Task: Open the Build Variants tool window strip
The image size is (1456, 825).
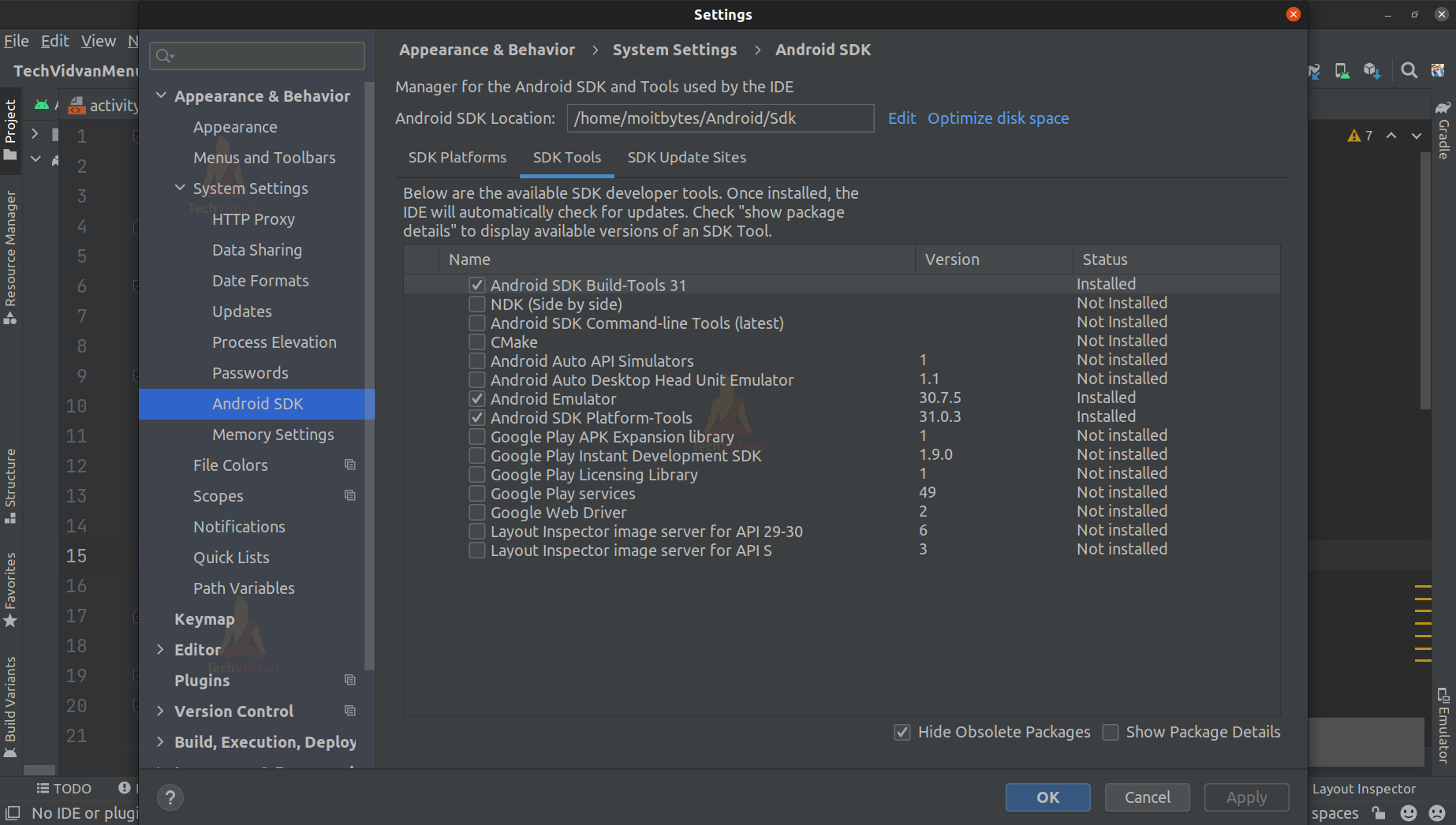Action: (10, 706)
